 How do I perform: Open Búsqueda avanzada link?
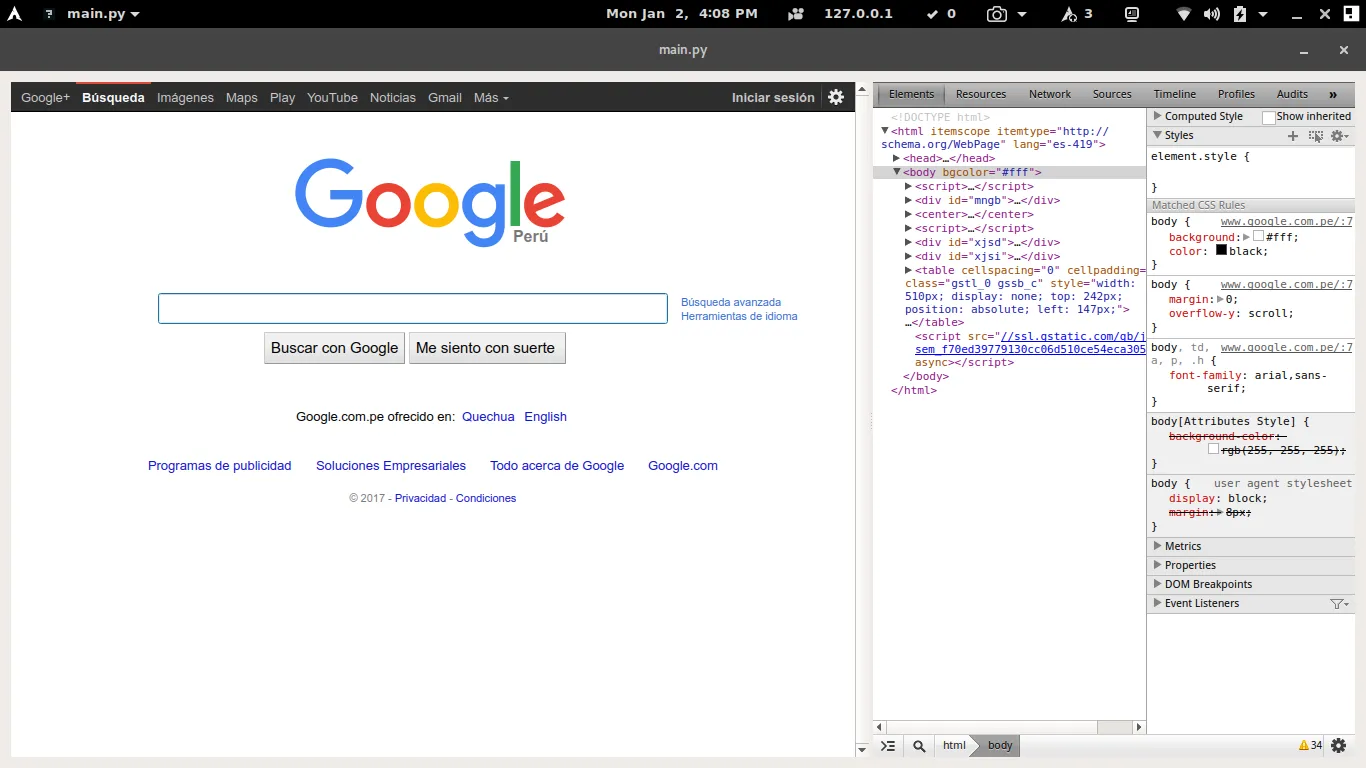click(731, 302)
